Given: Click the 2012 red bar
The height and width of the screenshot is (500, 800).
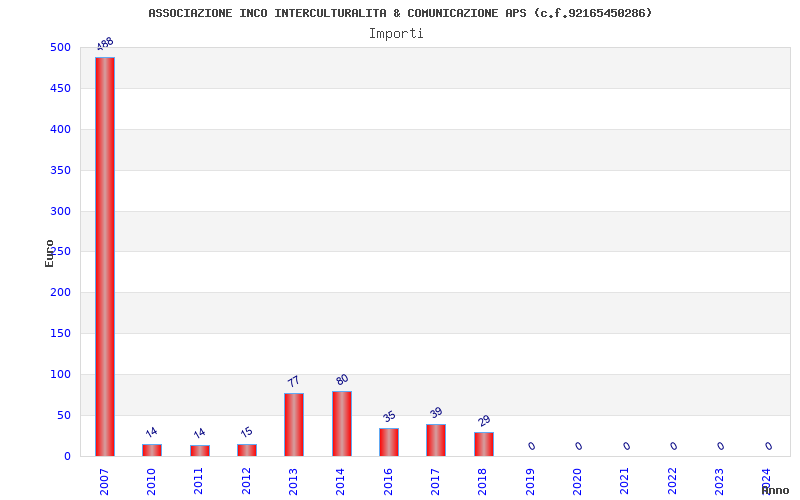Looking at the screenshot, I should point(247,450).
